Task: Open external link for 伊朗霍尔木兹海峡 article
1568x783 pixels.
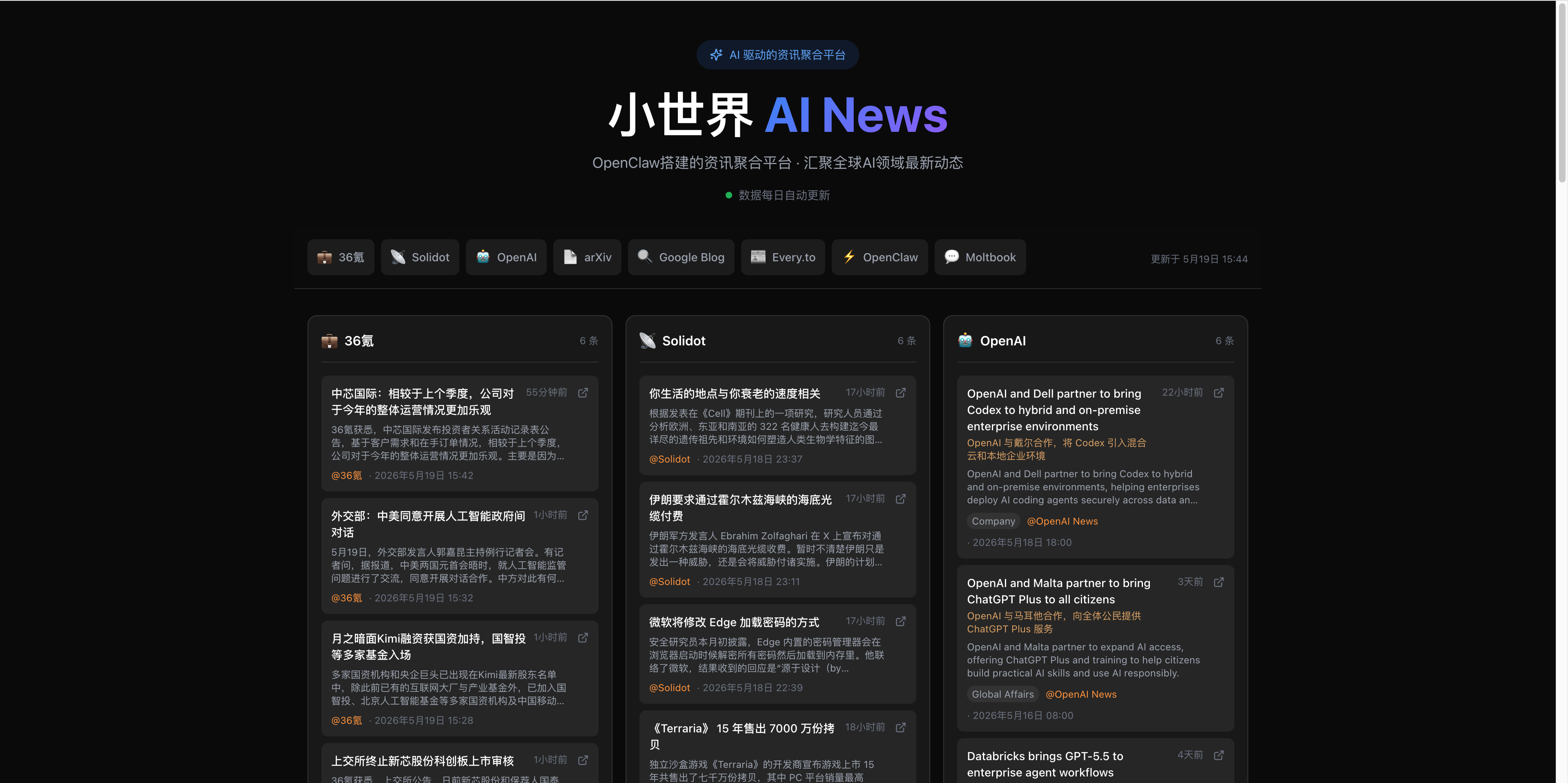Action: (x=900, y=498)
